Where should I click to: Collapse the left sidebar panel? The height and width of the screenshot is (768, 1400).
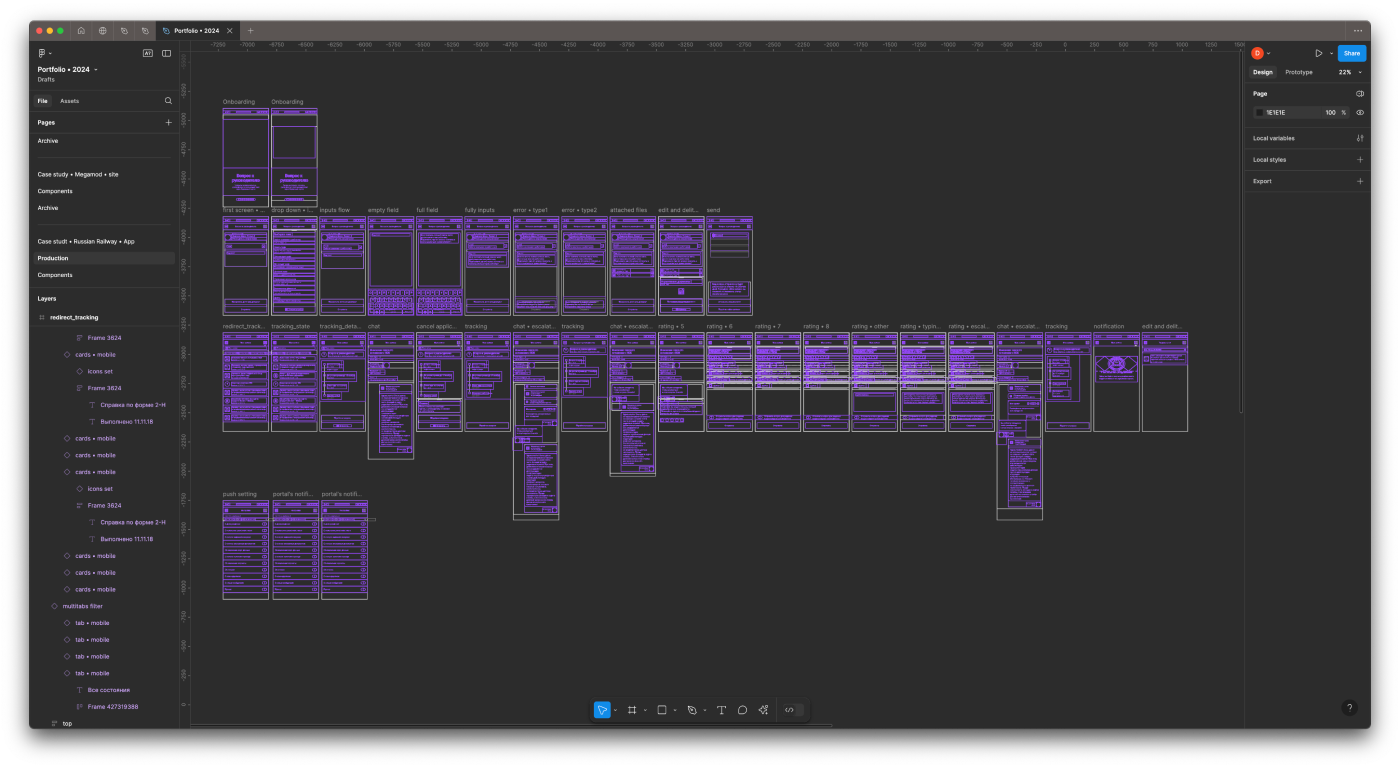[x=166, y=53]
